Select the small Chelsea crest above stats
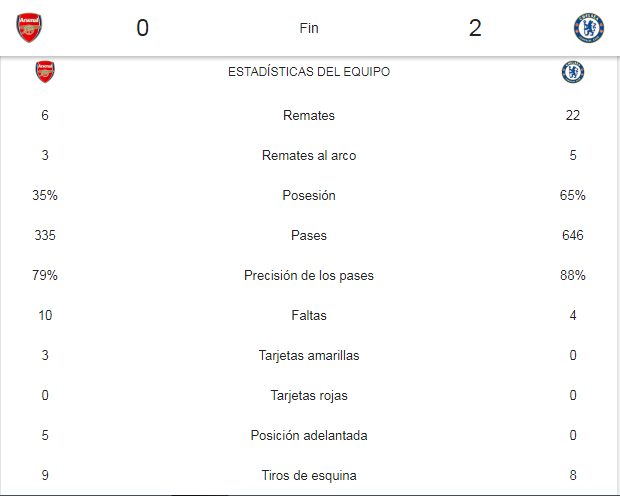The width and height of the screenshot is (620, 496). click(573, 72)
